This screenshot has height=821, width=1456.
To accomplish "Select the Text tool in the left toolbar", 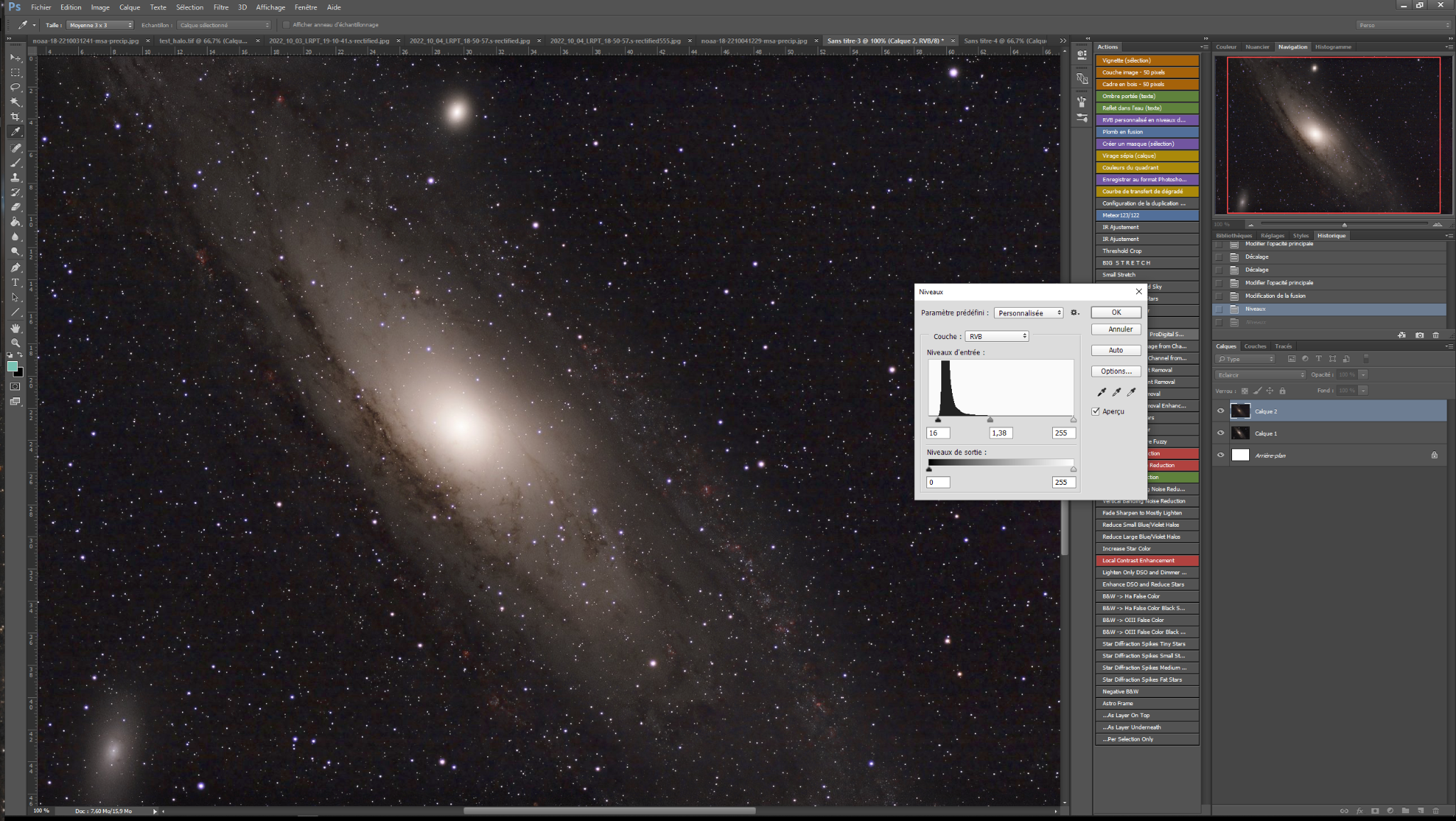I will click(x=15, y=283).
